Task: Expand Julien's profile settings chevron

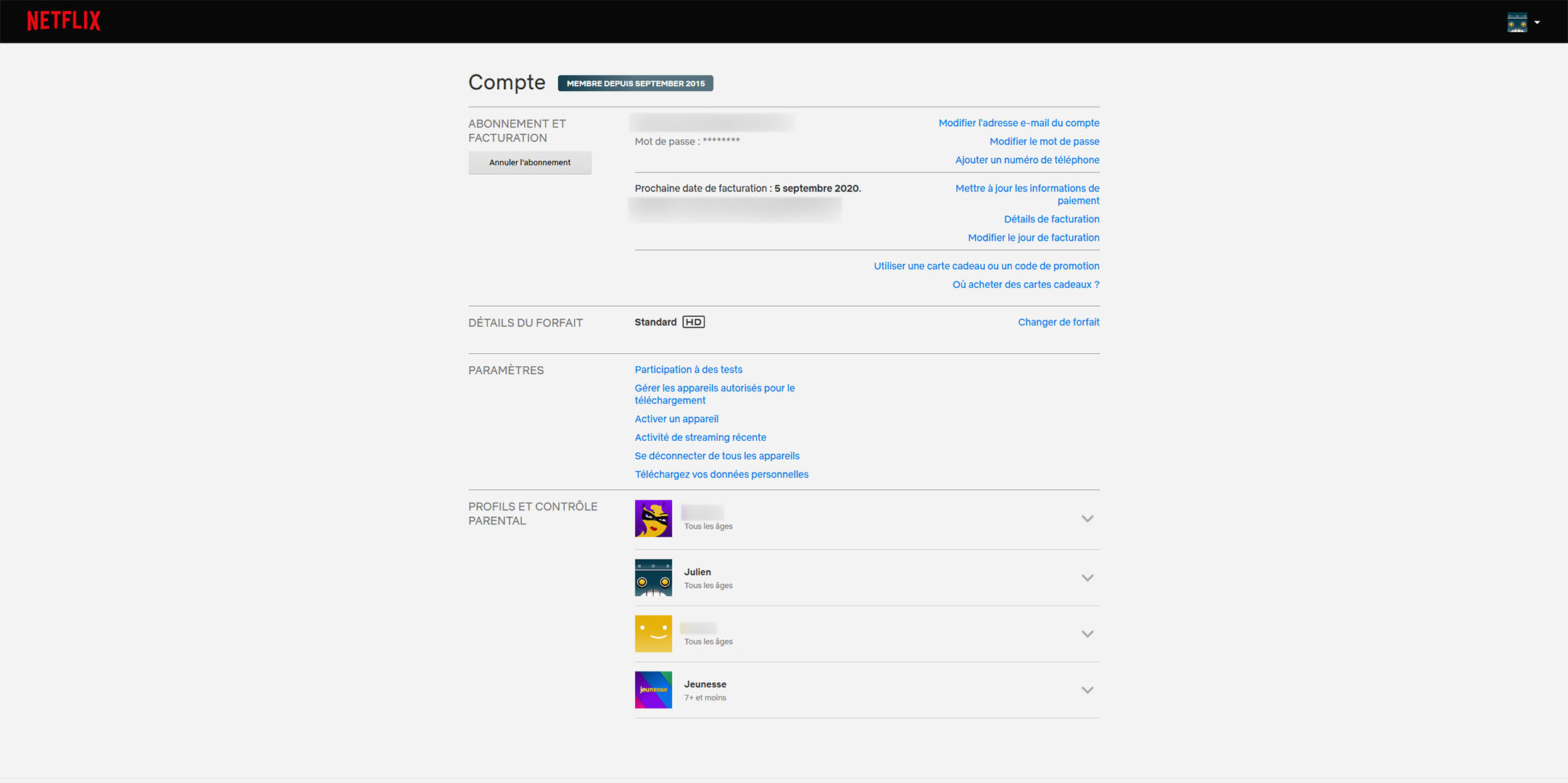Action: click(x=1087, y=578)
